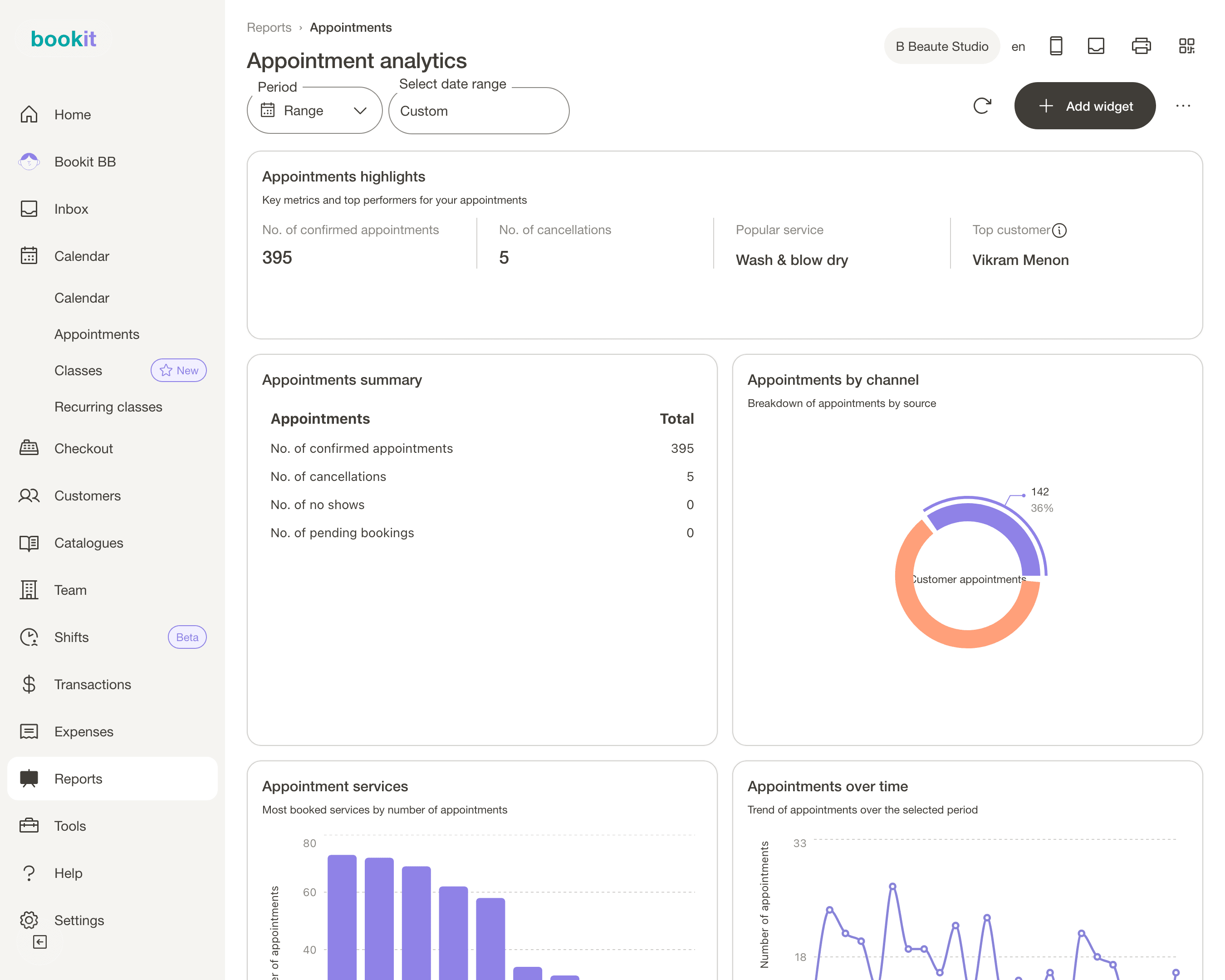Screen dimensions: 1225x980
Task: Click the B Beaute Studio business chip
Action: (x=941, y=46)
